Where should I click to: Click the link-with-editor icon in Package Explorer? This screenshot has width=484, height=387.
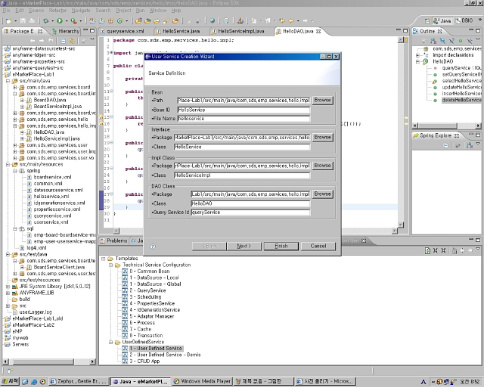(72, 41)
